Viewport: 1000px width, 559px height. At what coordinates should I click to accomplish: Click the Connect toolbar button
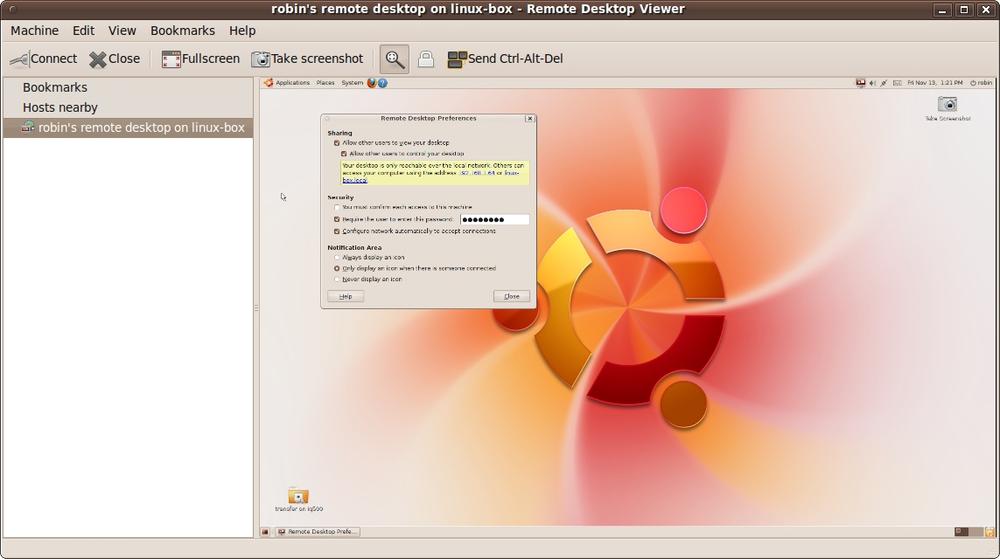43,59
